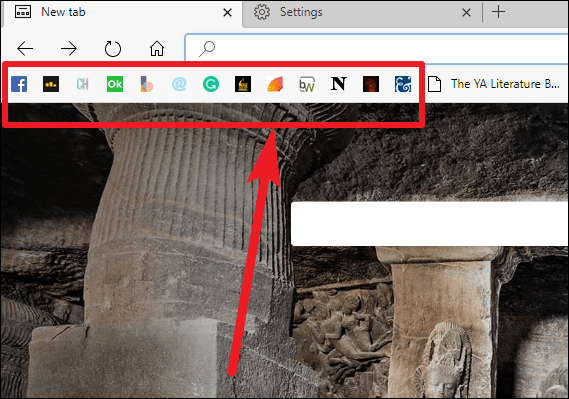Viewport: 569px width, 399px height.
Task: Open the bold N favorite icon
Action: 339,84
